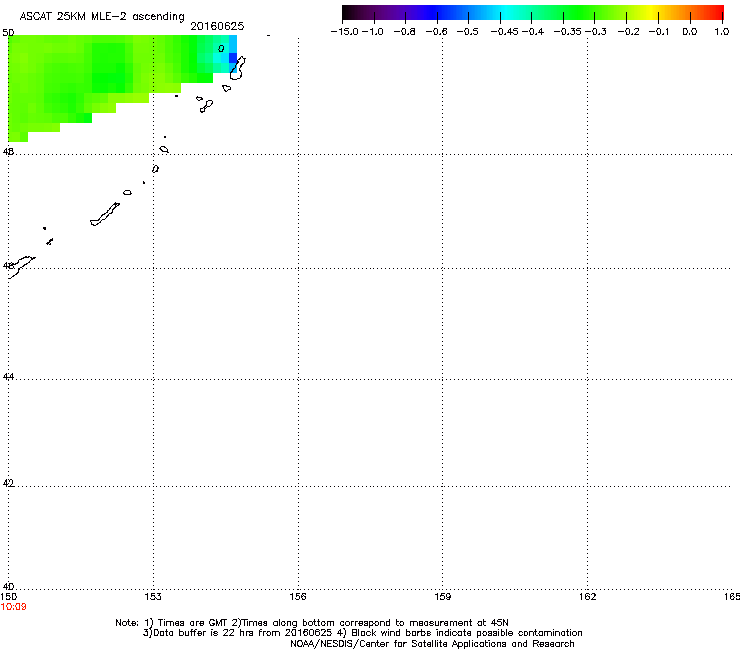The image size is (740, 650).
Task: Click the long island outline near 47N
Action: pos(105,214)
